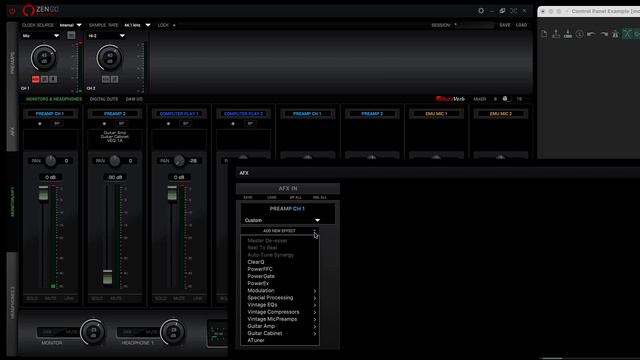This screenshot has height=360, width=640.
Task: Switch to the Digital Outs tab
Action: pyautogui.click(x=104, y=99)
